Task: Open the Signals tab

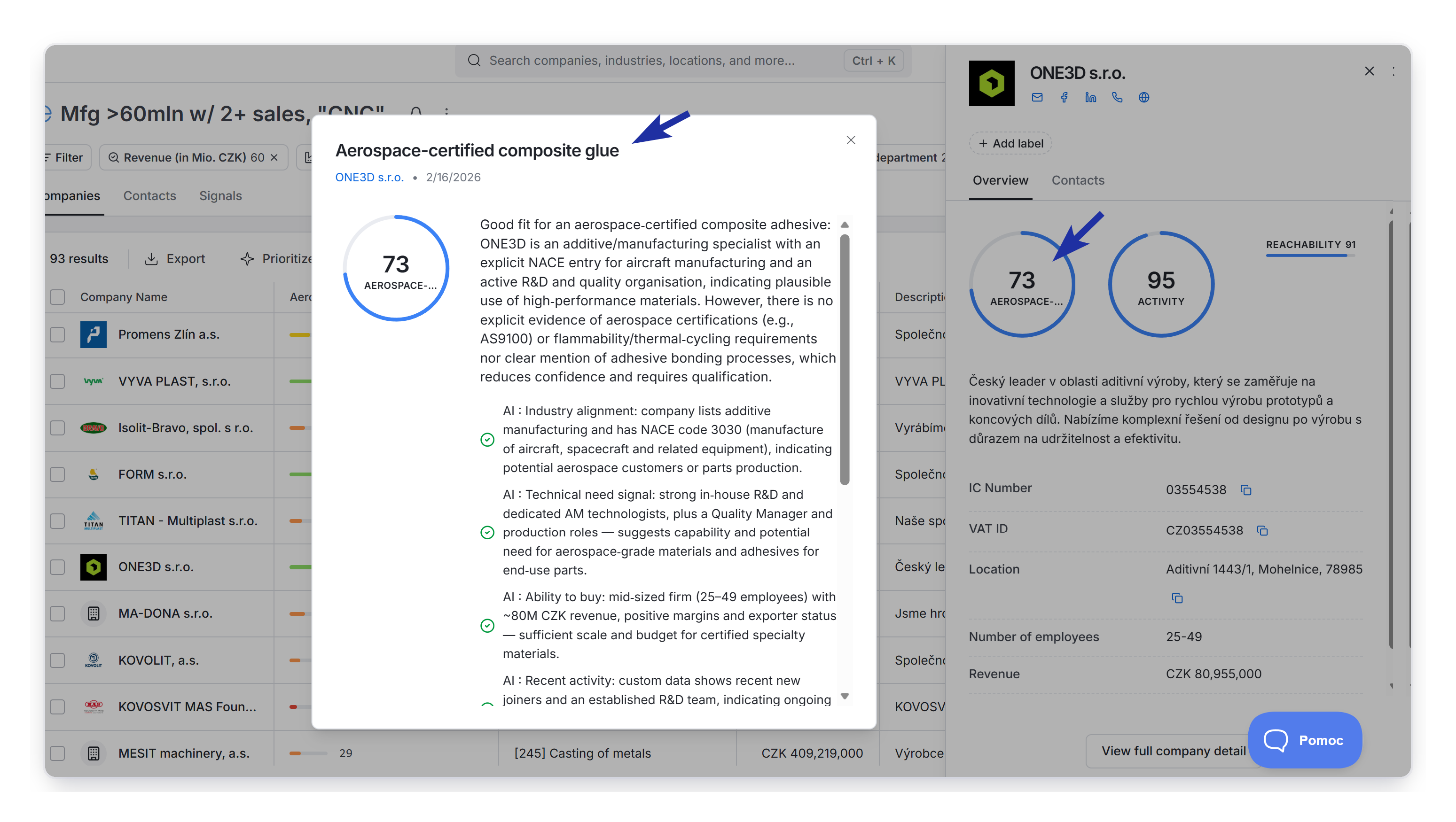Action: point(220,195)
